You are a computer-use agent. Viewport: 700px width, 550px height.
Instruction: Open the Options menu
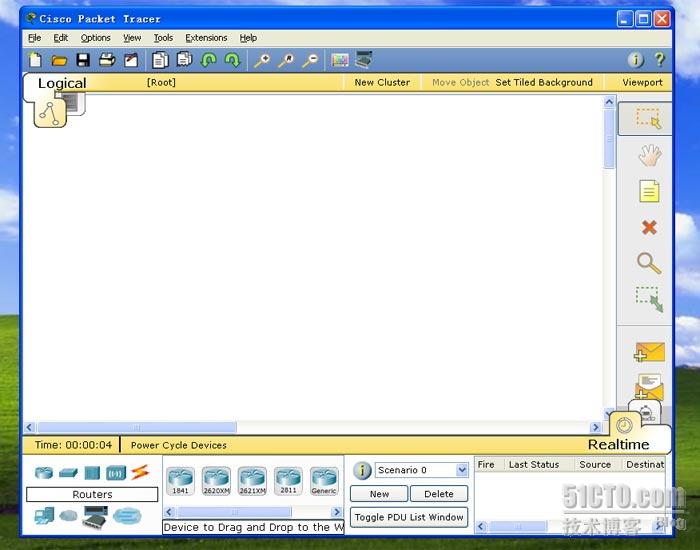pos(96,38)
